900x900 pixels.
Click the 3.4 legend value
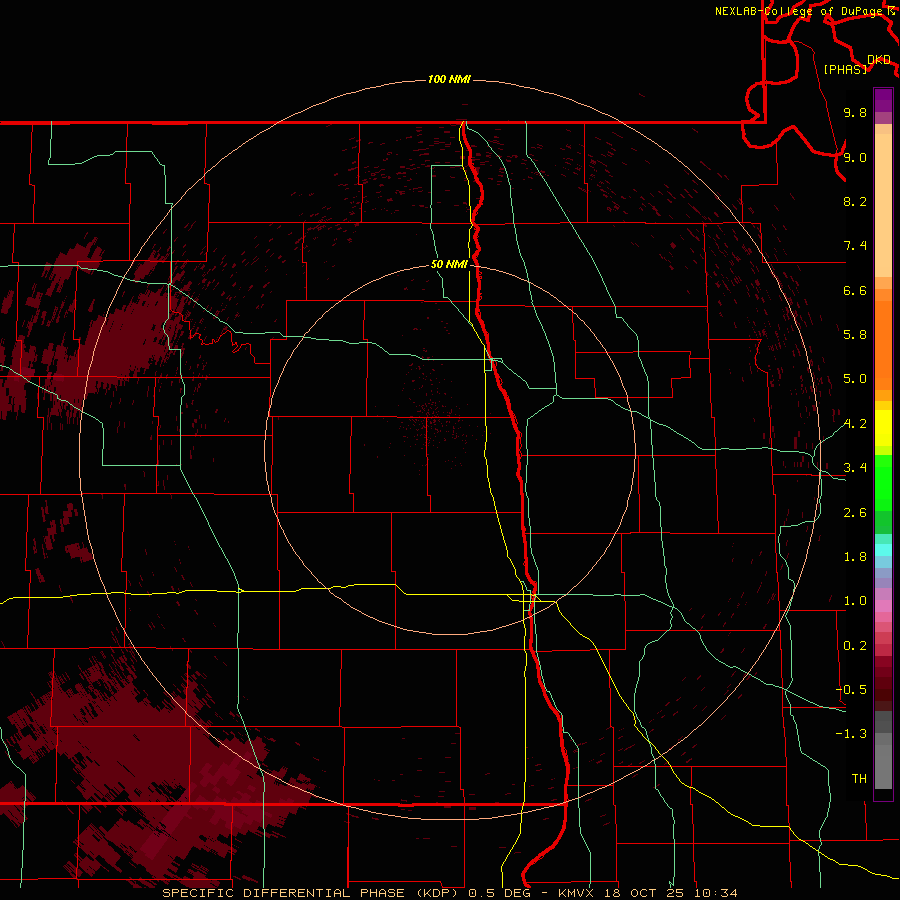(855, 468)
